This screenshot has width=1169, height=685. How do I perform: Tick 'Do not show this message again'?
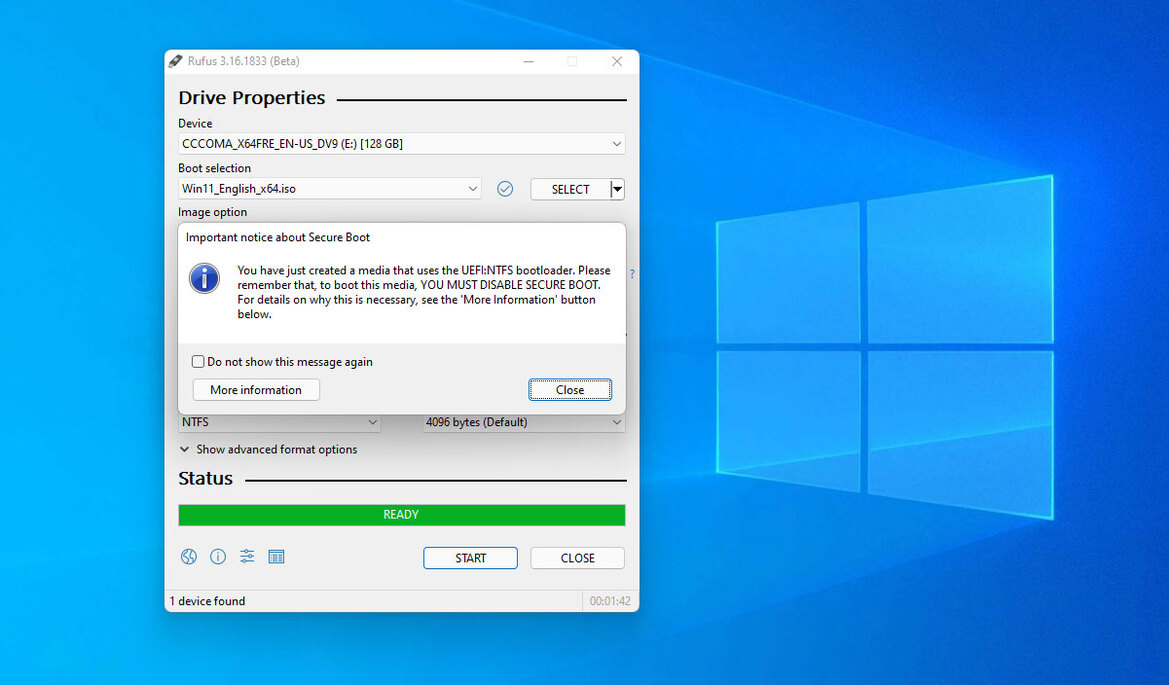point(198,362)
